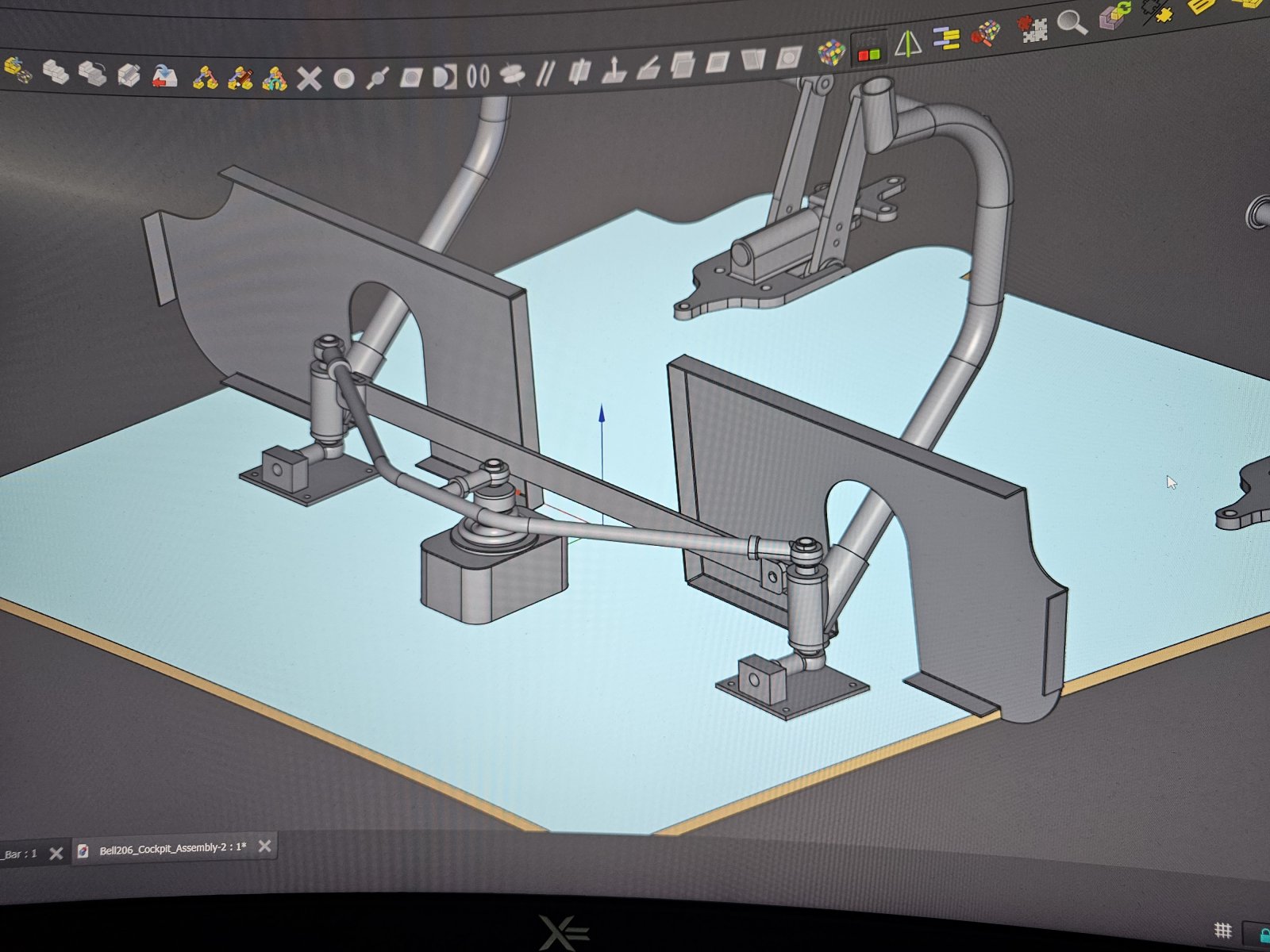
Task: Click the gray puzzle pieces icon
Action: pos(1033,29)
